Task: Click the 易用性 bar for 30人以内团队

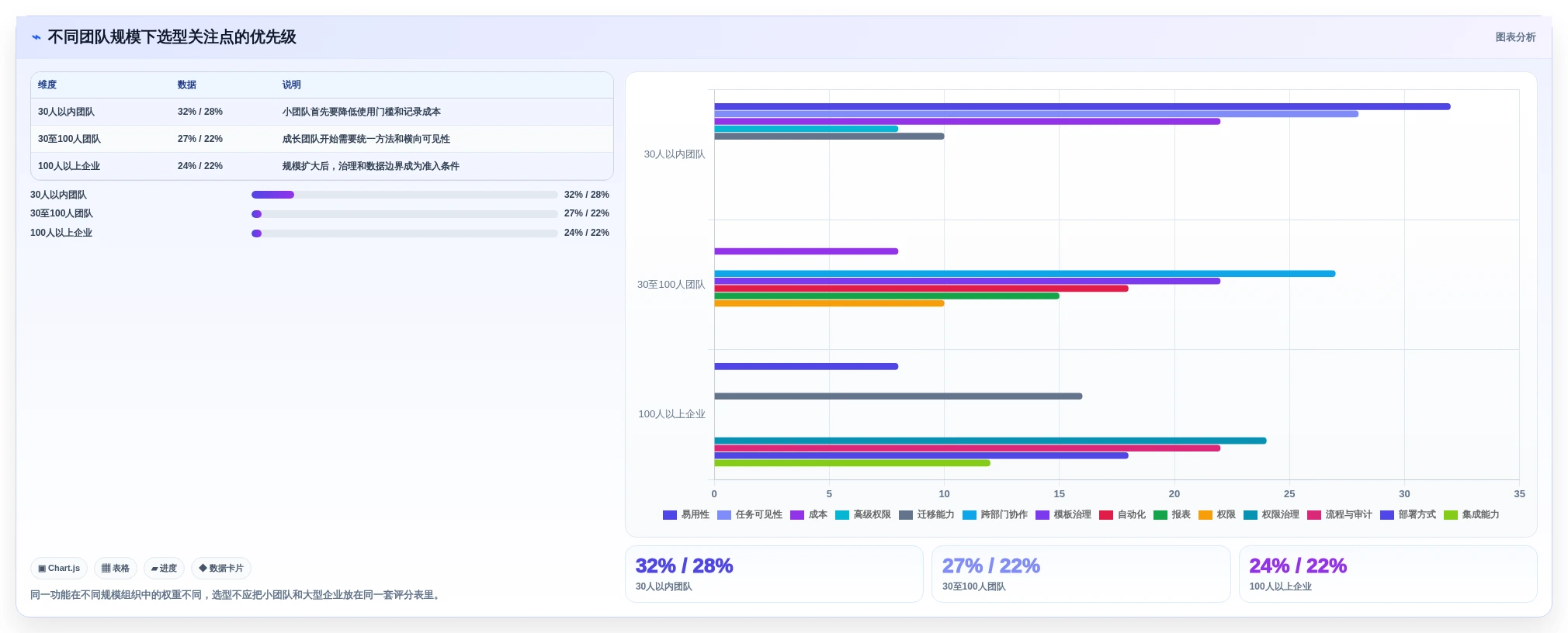Action: click(1082, 107)
